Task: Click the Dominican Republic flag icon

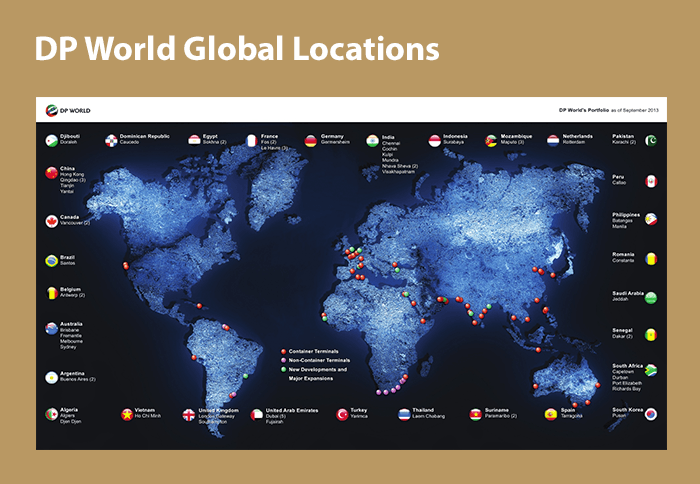Action: 111,141
